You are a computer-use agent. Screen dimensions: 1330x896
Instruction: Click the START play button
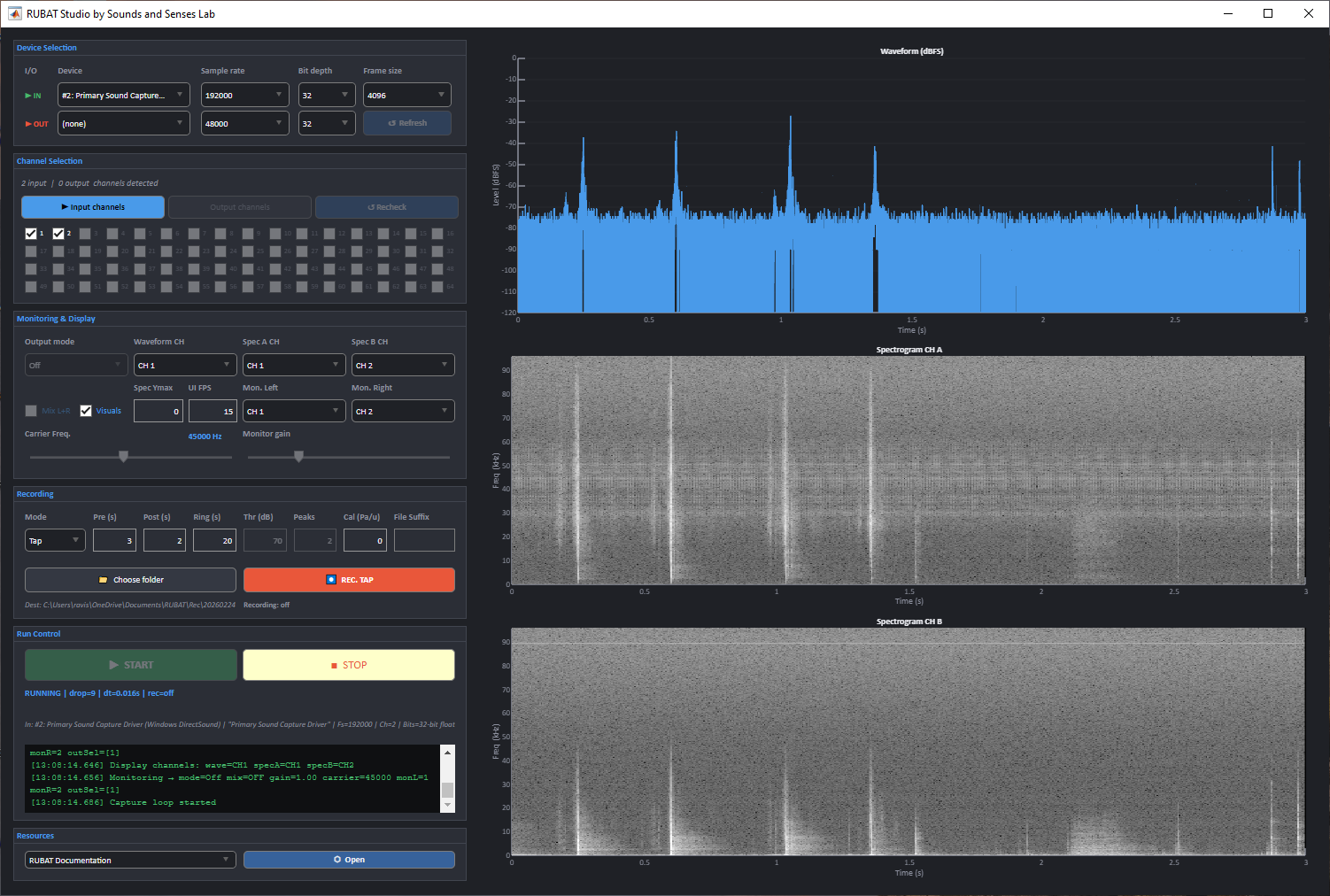click(130, 665)
